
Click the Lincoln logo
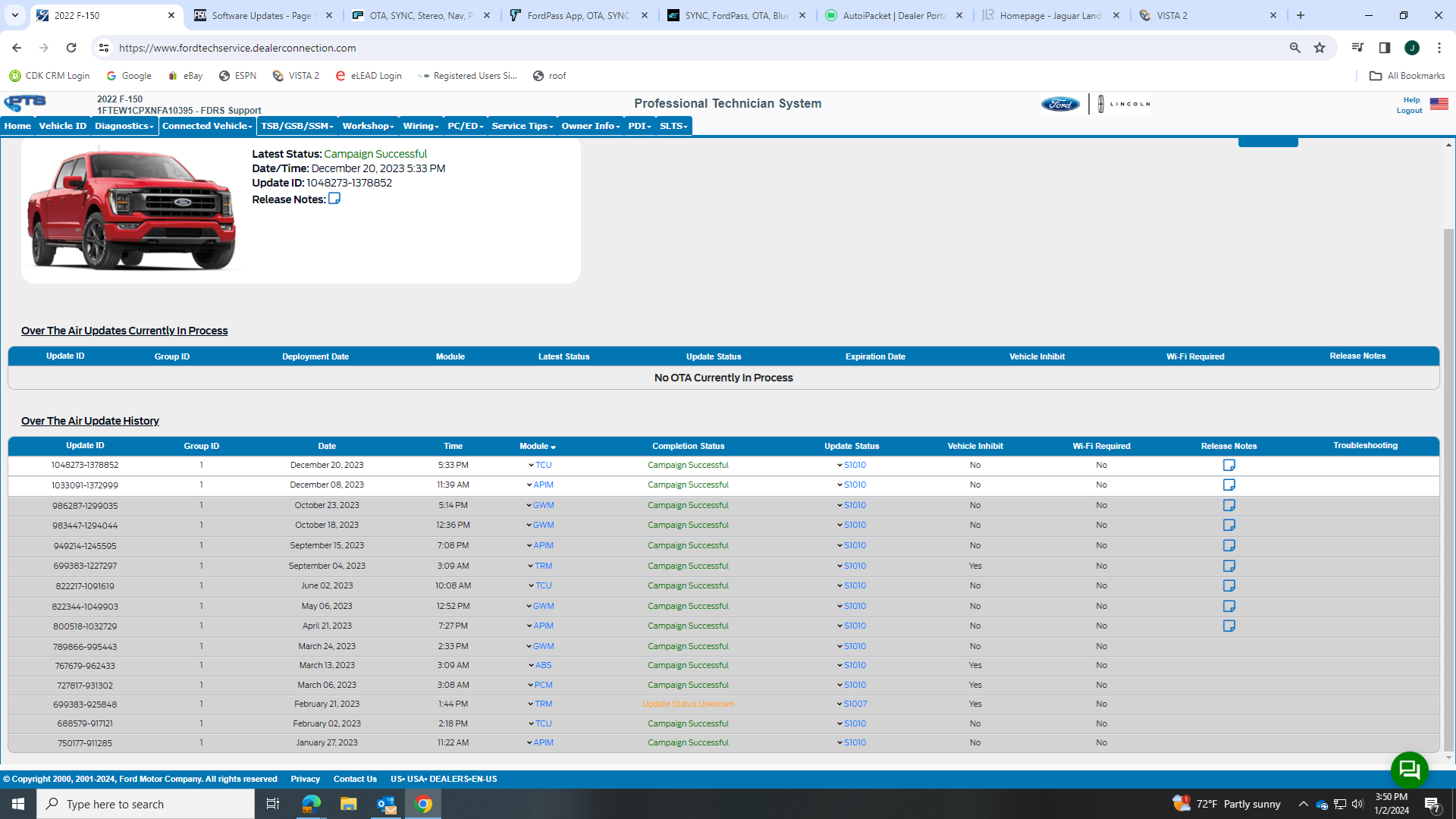click(1122, 104)
